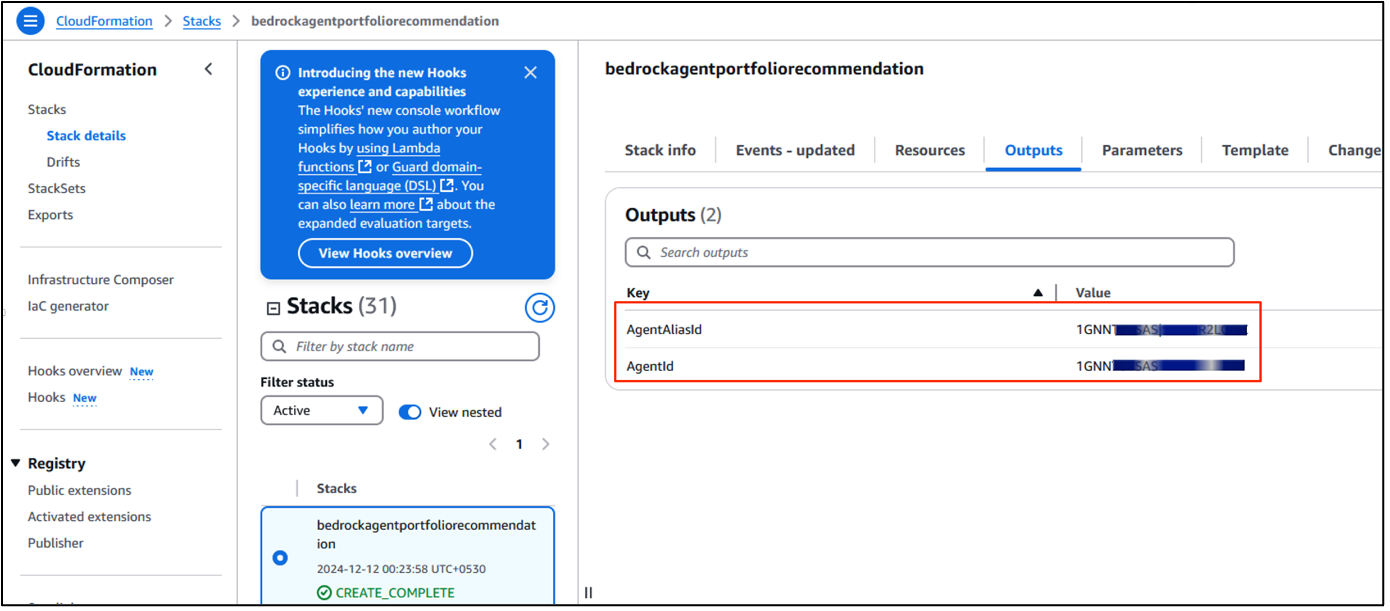Image resolution: width=1390 pixels, height=611 pixels.
Task: Click the AgentId output value
Action: tap(1160, 367)
